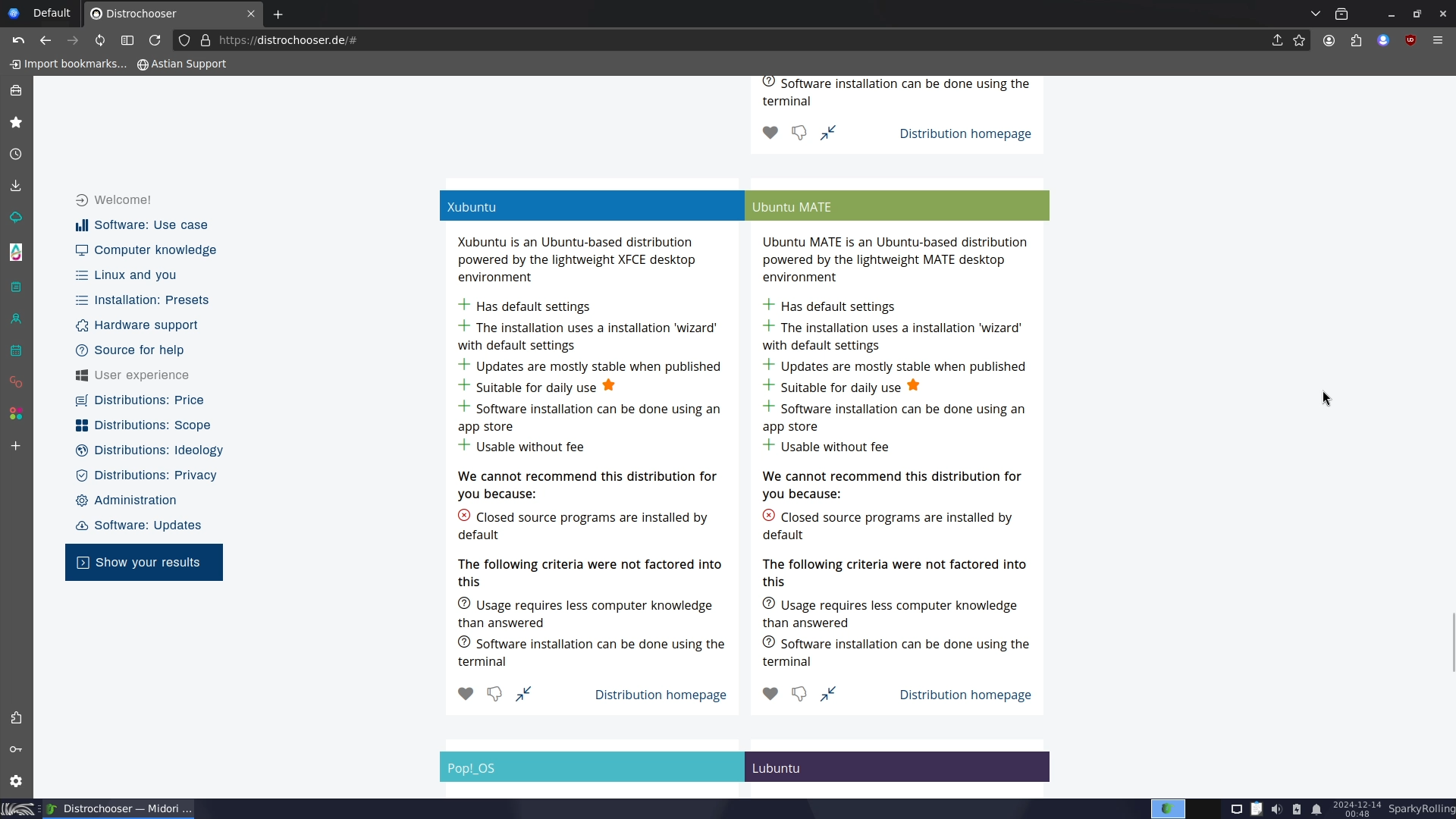Open the sidebar downloads panel
Image resolution: width=1456 pixels, height=819 pixels.
point(16,186)
